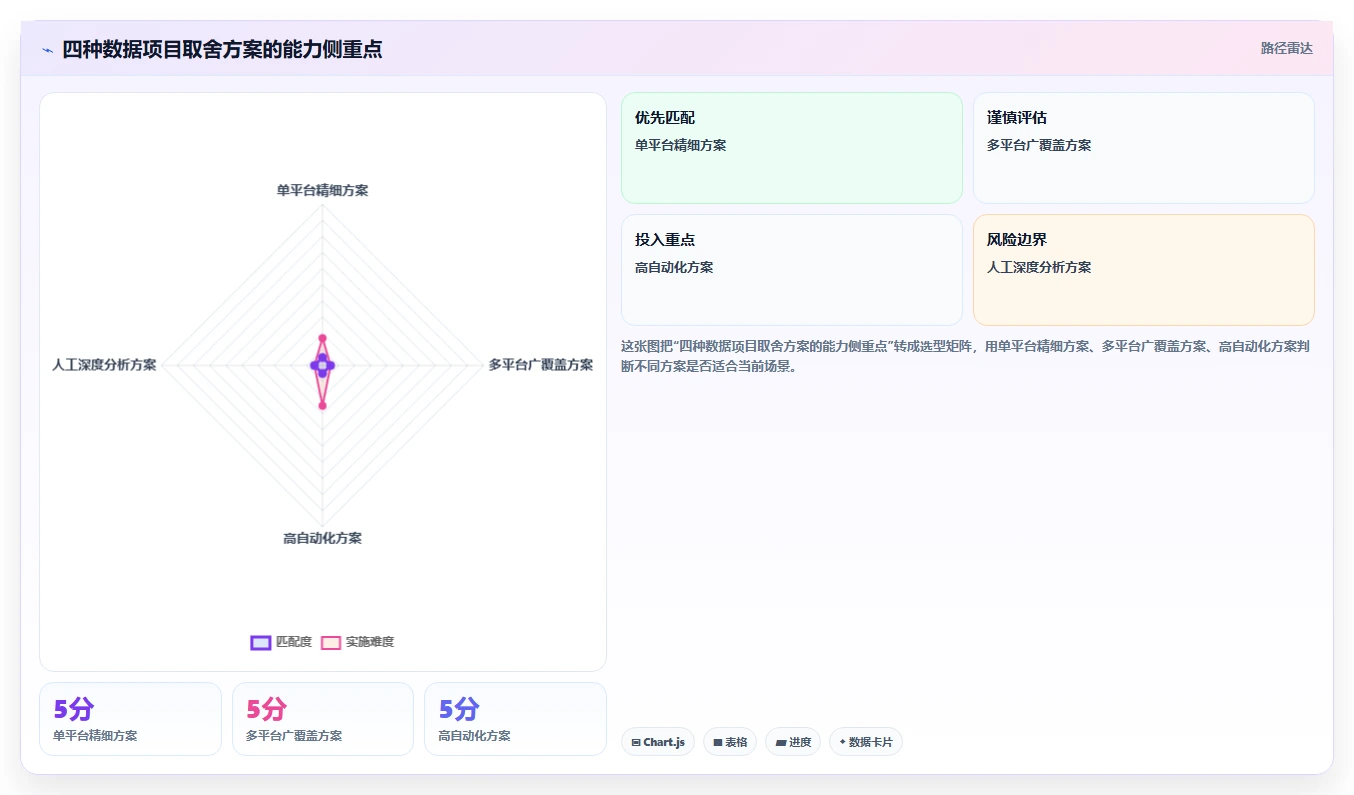Screen dimensions: 1354x795
Task: Click 高自动化方案 caption under blue score
Action: click(x=474, y=736)
